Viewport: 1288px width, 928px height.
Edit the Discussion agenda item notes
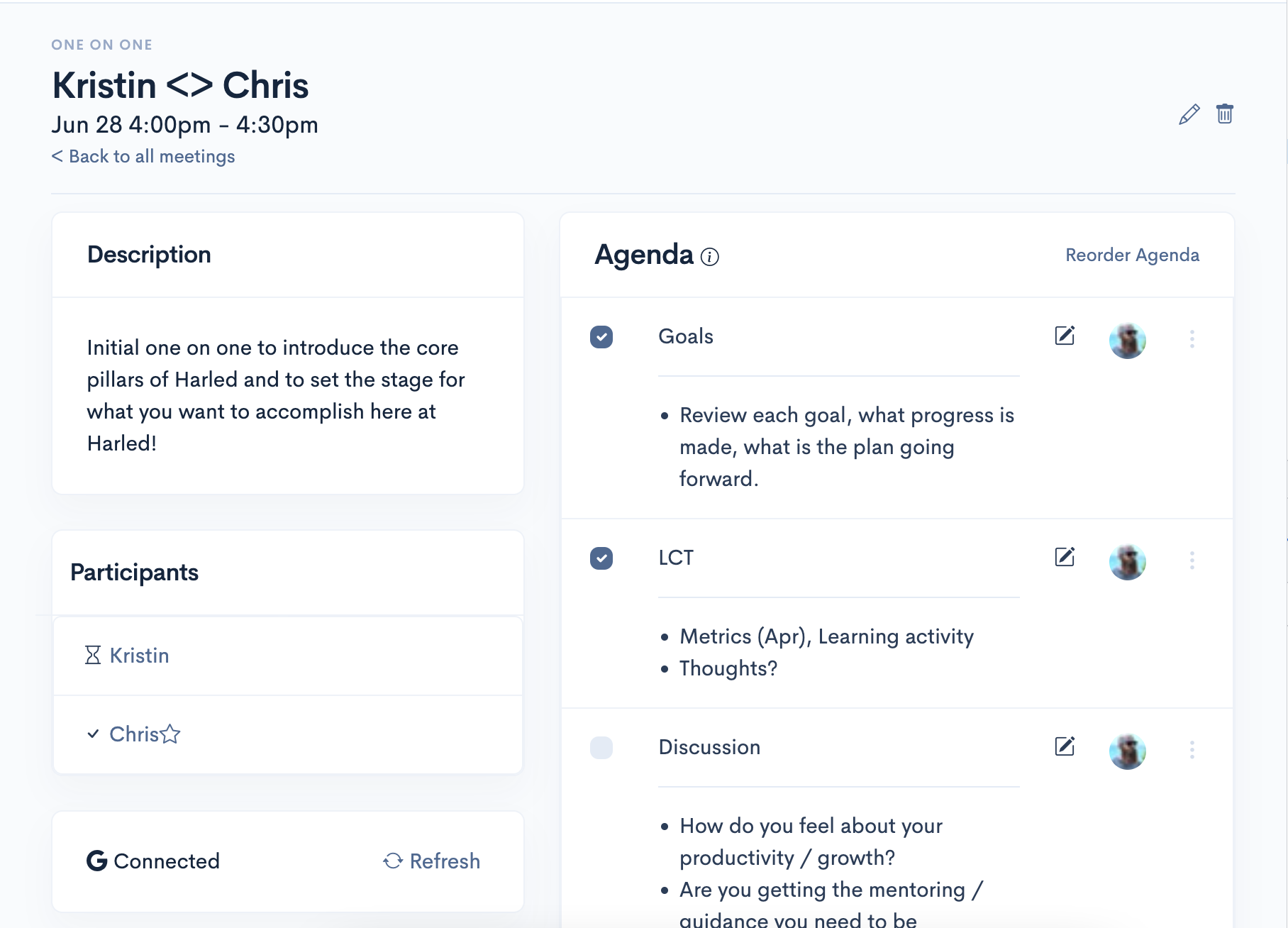1065,746
